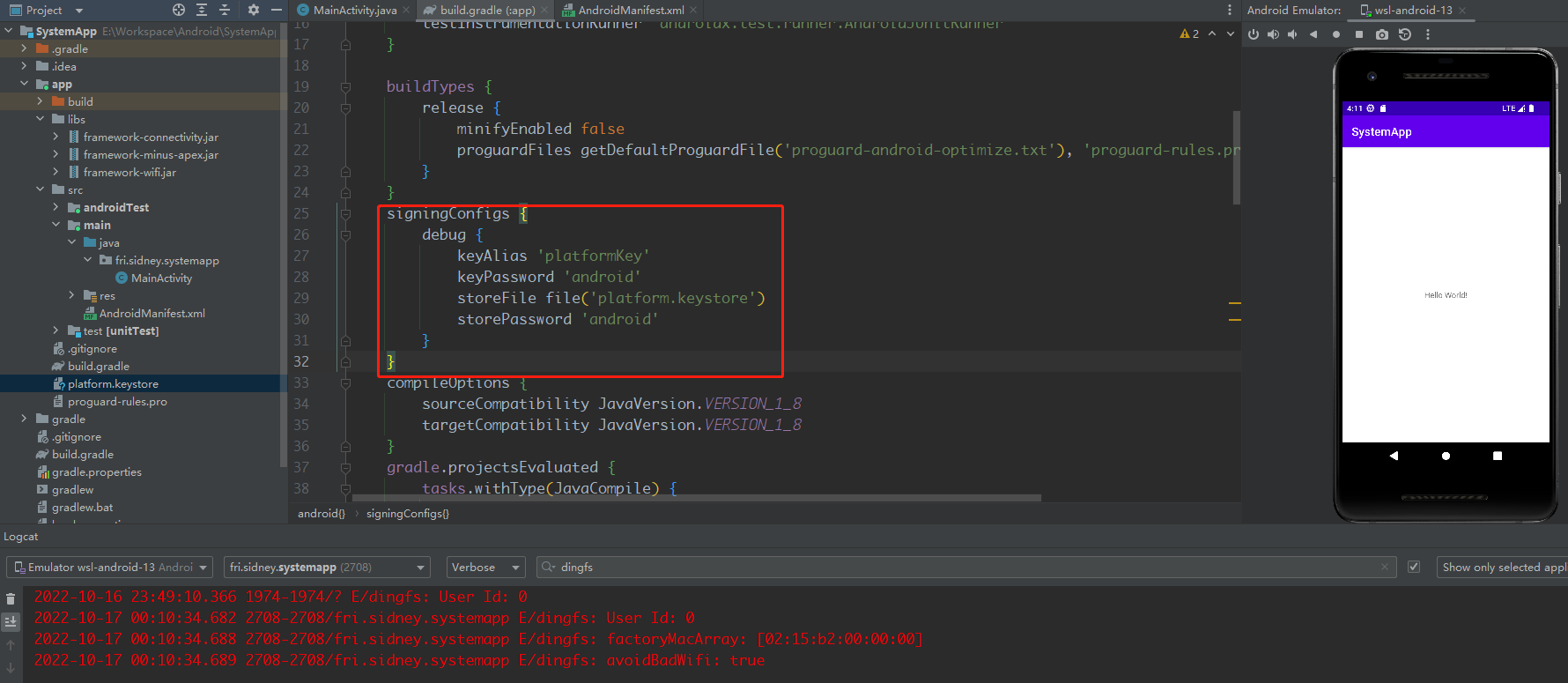Viewport: 1568px width, 683px height.
Task: Open the Verbose log level dropdown
Action: (x=485, y=567)
